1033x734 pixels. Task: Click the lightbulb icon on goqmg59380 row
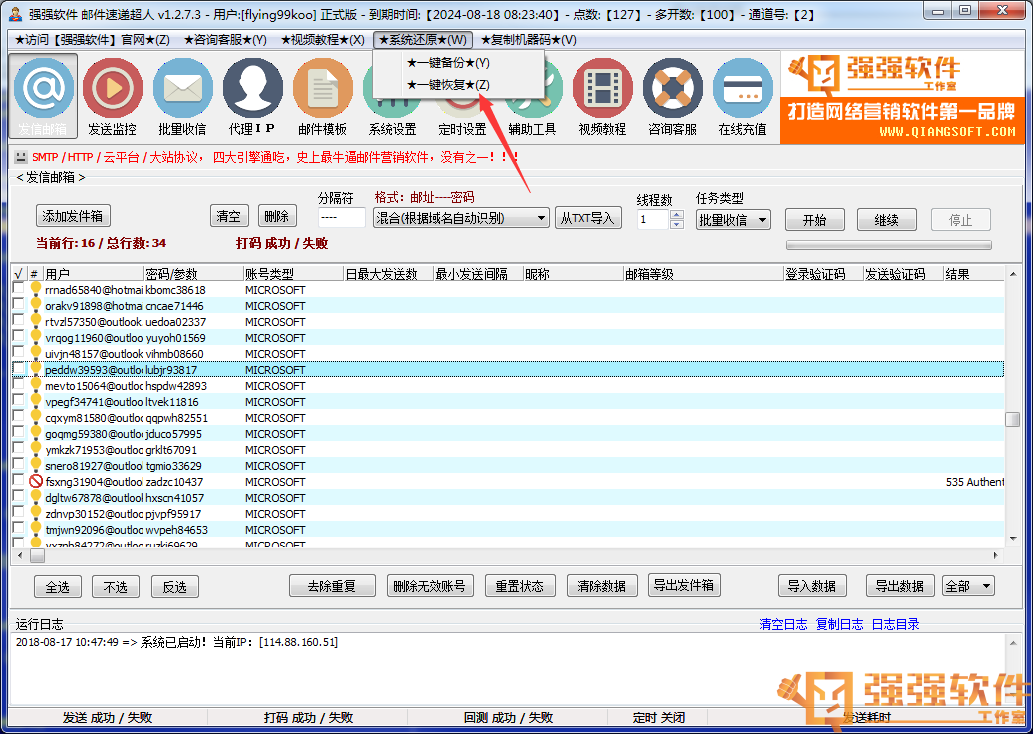pos(36,433)
